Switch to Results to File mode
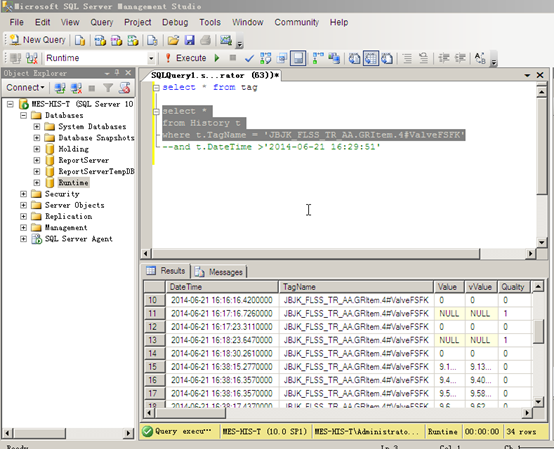This screenshot has height=449, width=554. (x=387, y=58)
